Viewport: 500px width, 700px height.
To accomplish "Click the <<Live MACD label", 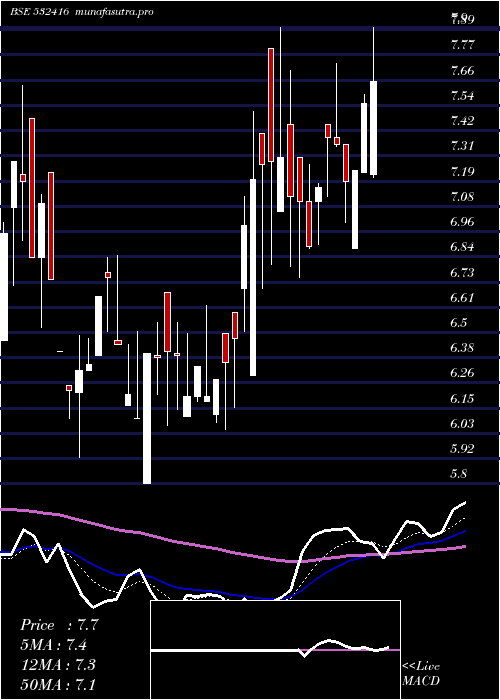I will click(421, 674).
